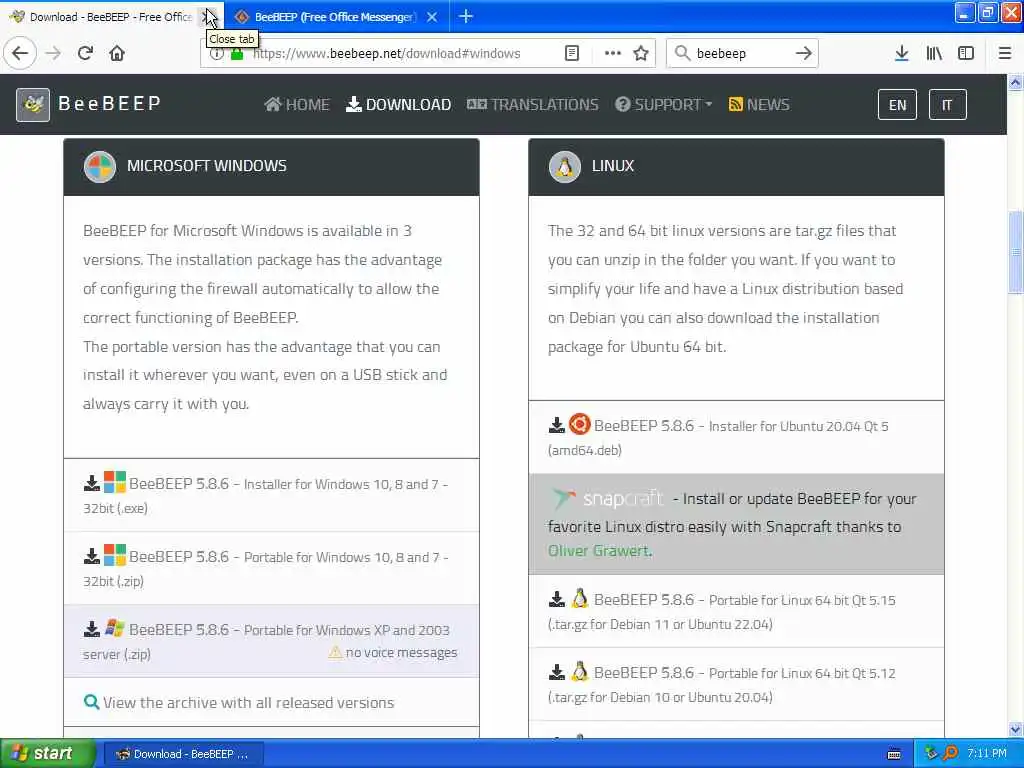
Task: Switch site language to EN
Action: click(897, 105)
